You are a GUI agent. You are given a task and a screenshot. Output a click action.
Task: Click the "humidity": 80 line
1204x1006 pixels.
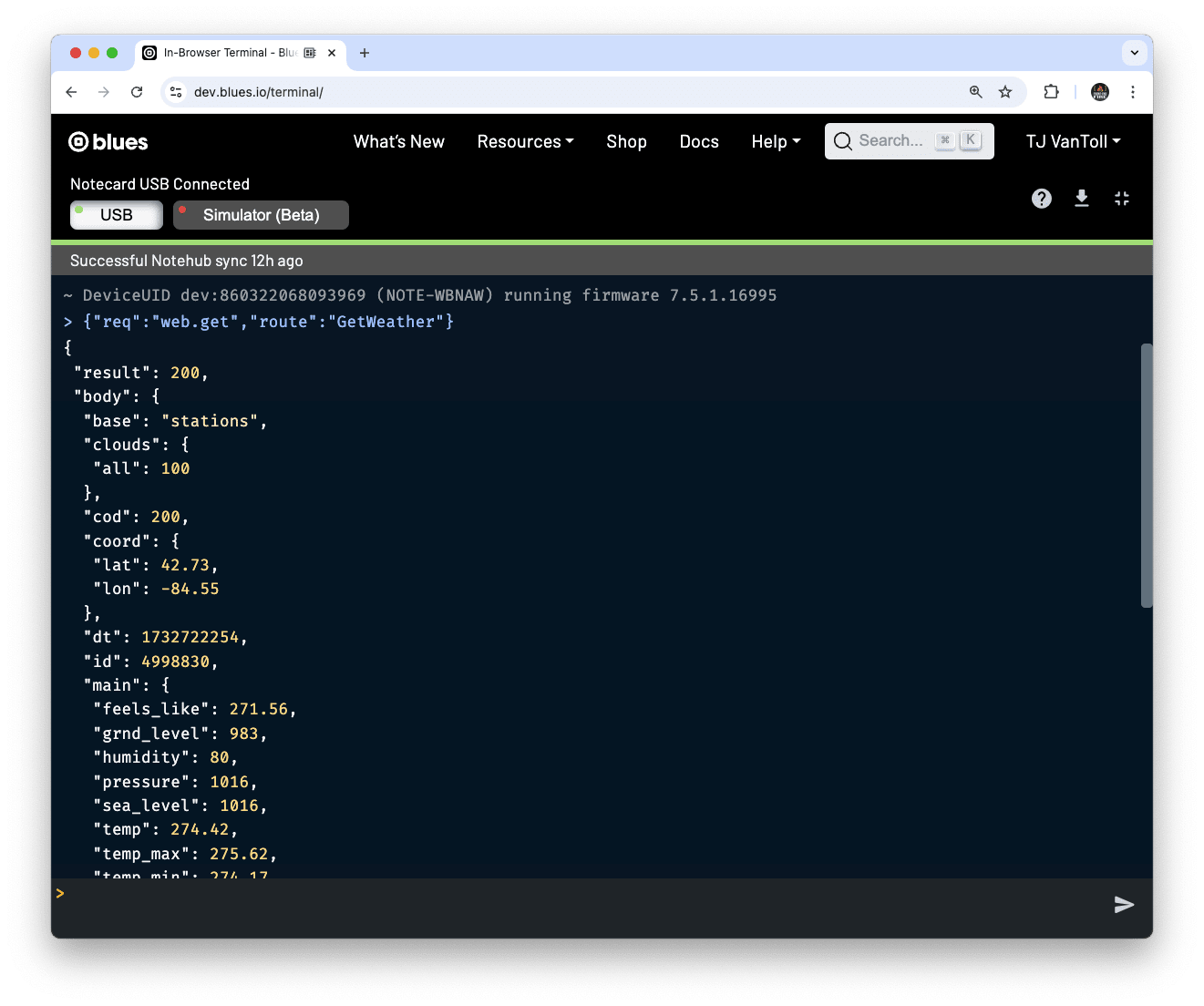(x=165, y=757)
